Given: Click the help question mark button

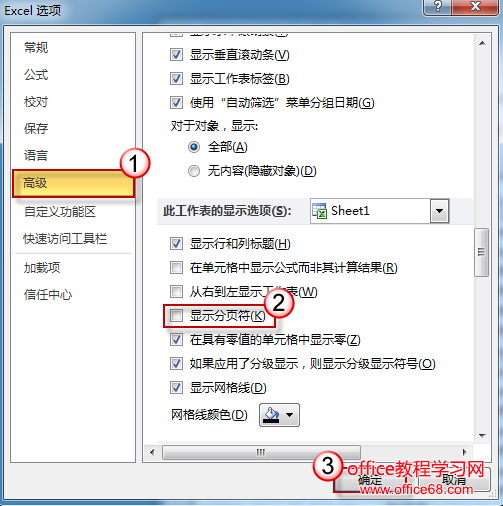Looking at the screenshot, I should click(437, 7).
